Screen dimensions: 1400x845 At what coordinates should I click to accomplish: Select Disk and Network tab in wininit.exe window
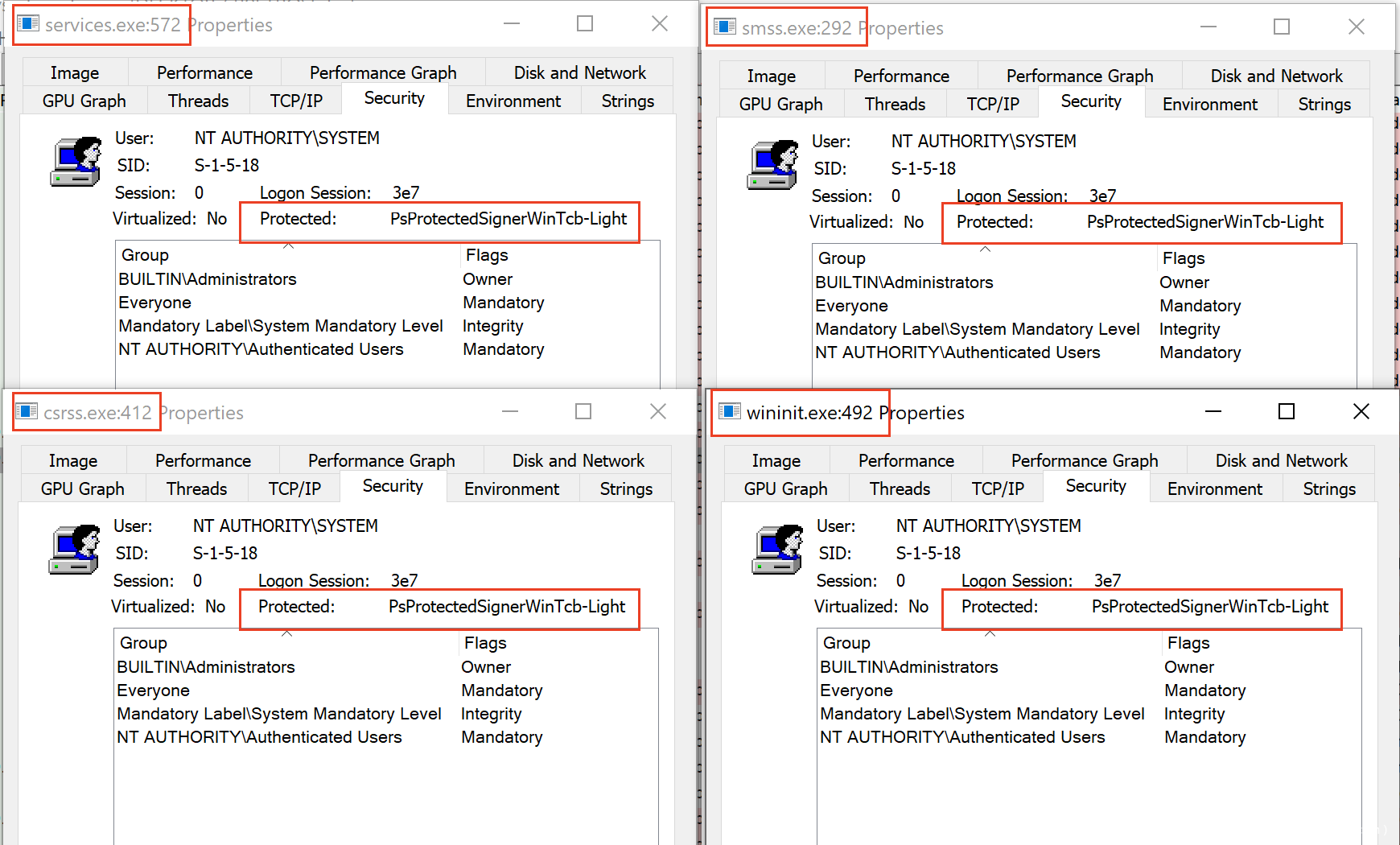(1281, 460)
